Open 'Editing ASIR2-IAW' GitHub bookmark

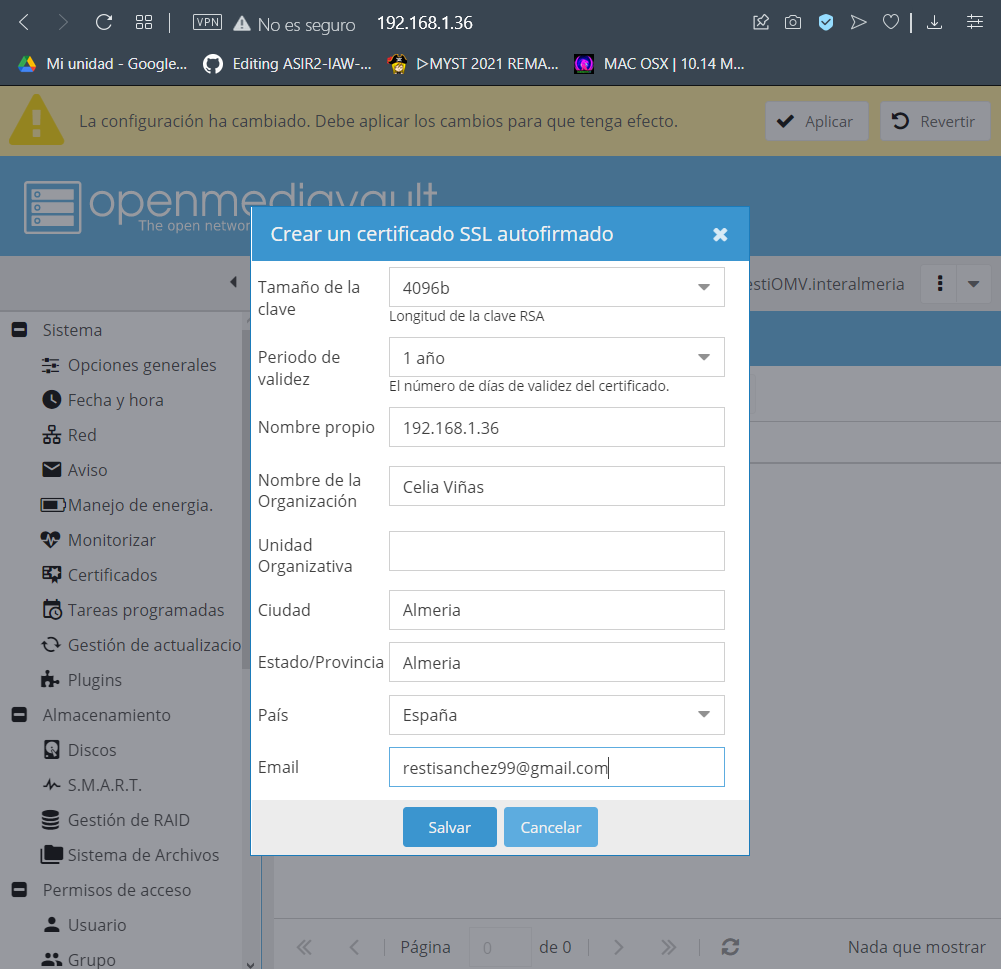tap(287, 64)
